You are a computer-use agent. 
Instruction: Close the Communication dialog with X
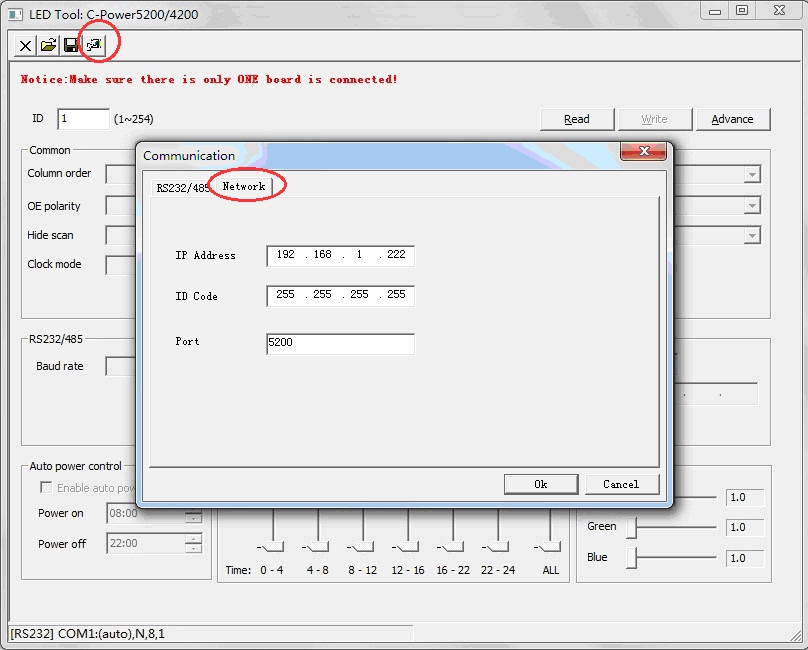(x=643, y=152)
